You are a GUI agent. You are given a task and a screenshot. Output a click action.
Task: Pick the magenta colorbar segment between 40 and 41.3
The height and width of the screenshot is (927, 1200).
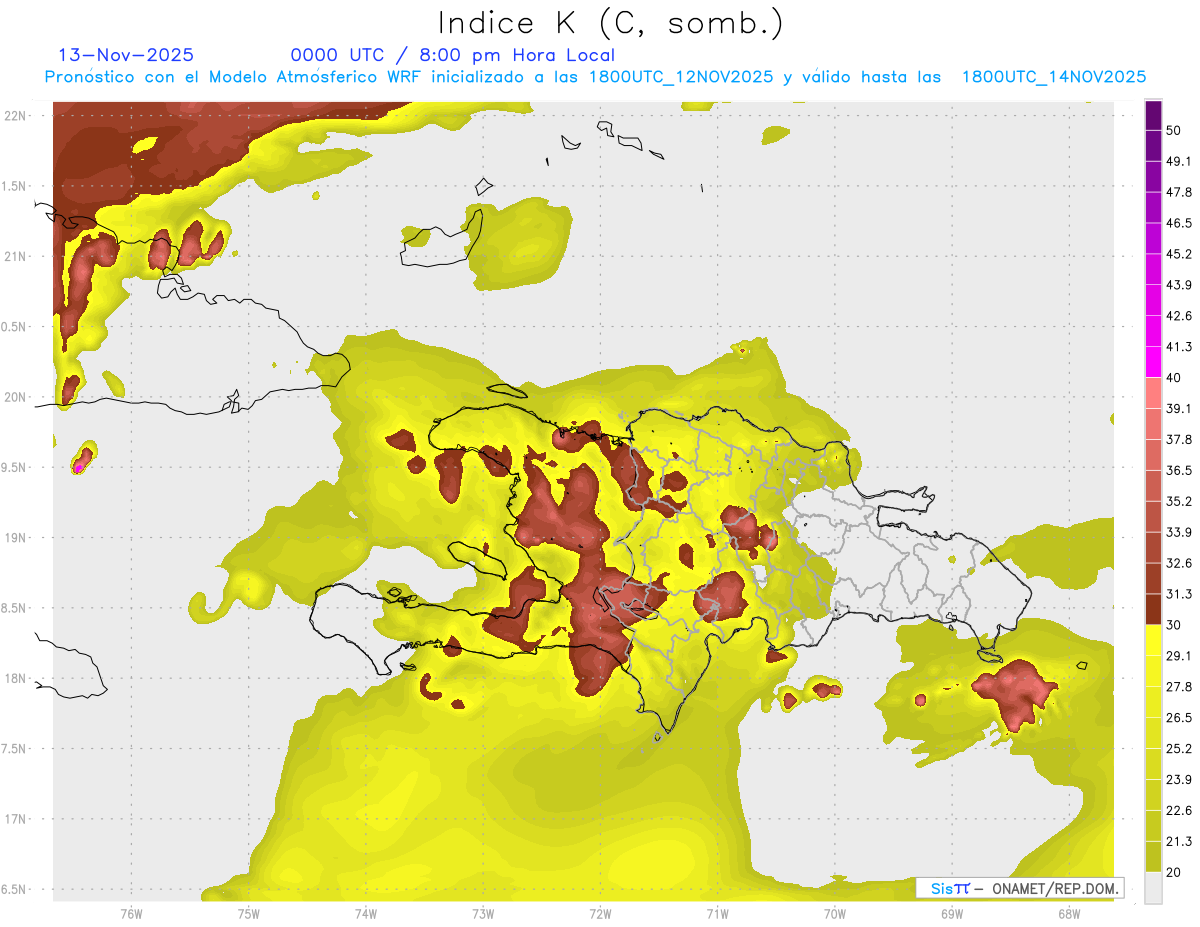1153,362
